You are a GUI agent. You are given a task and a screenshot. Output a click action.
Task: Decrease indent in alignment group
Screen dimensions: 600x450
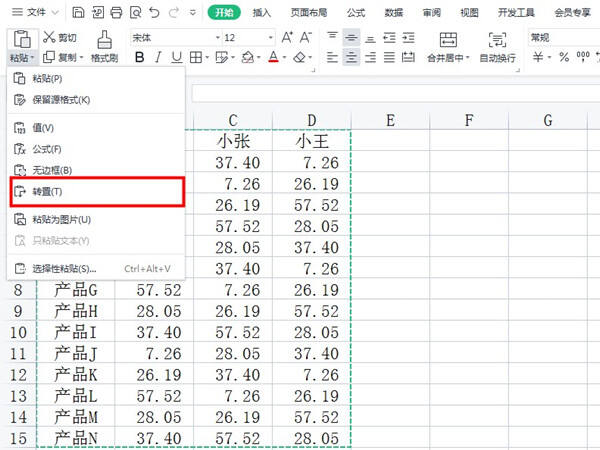[x=389, y=37]
